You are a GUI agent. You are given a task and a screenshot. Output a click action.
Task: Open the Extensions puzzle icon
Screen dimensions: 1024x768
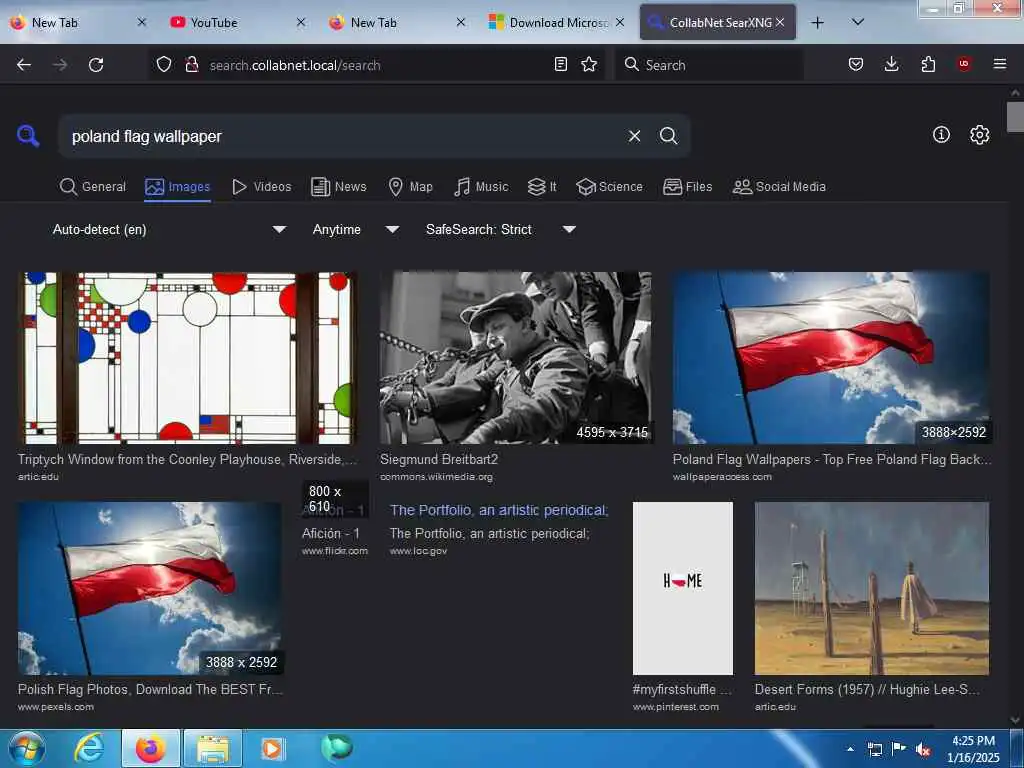pyautogui.click(x=928, y=64)
